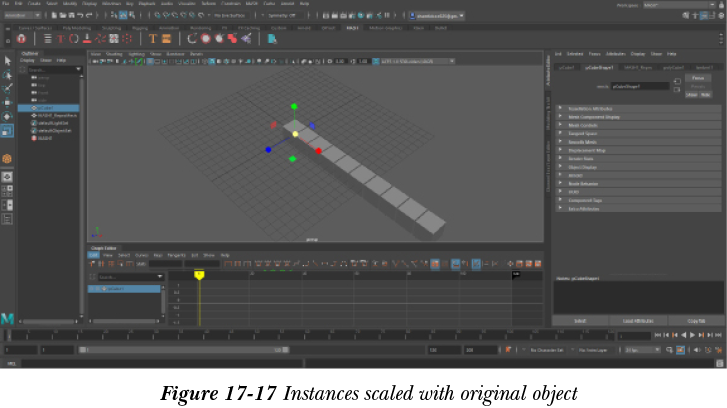727x408 pixels.
Task: Click the Create MASH Network shelf icon
Action: pyautogui.click(x=22, y=39)
